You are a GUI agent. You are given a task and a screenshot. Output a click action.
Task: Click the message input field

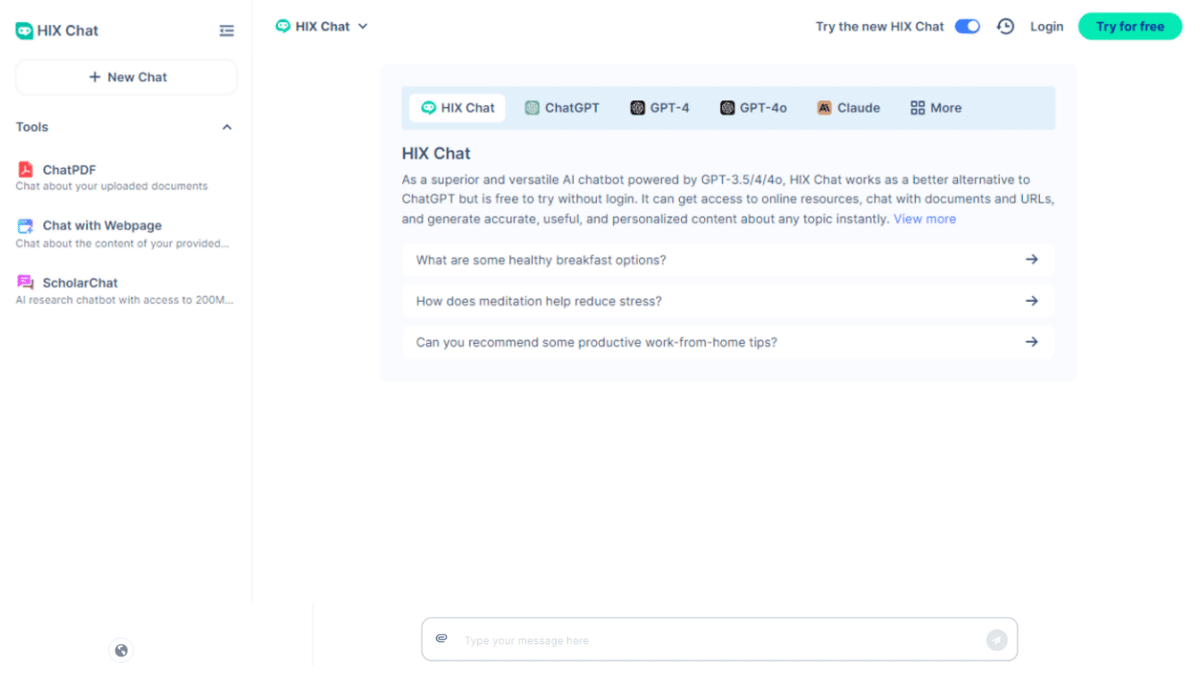click(700, 639)
